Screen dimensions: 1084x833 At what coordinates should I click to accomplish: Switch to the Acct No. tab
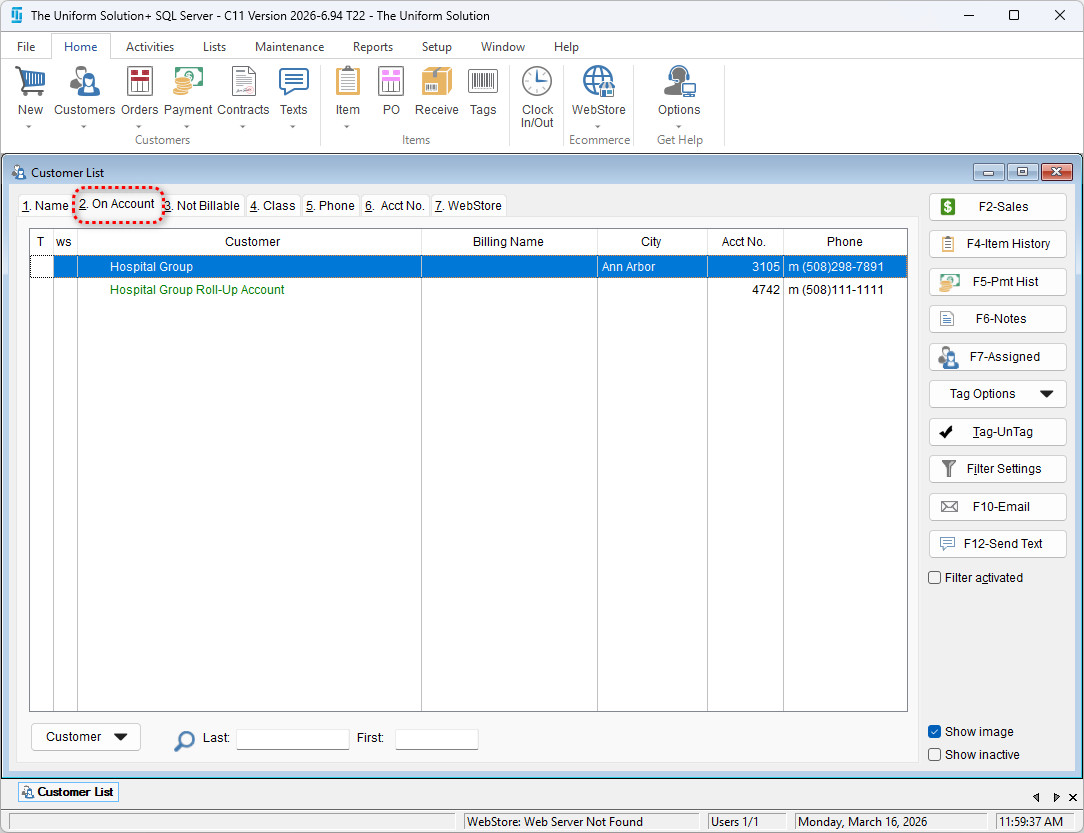396,206
